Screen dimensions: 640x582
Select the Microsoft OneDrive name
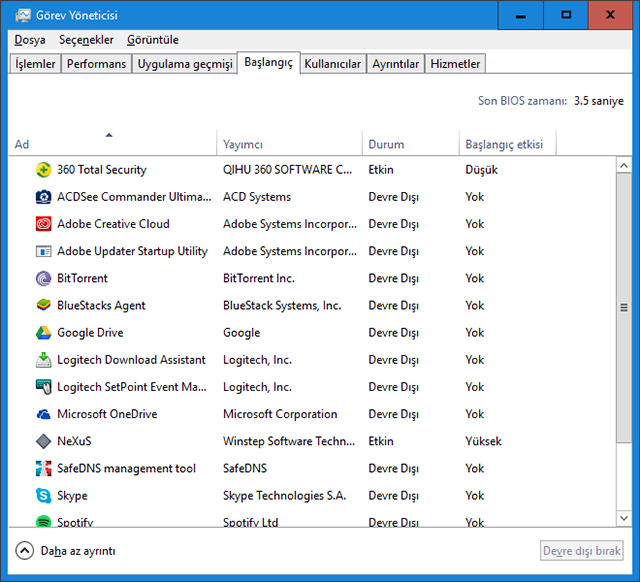(x=107, y=414)
